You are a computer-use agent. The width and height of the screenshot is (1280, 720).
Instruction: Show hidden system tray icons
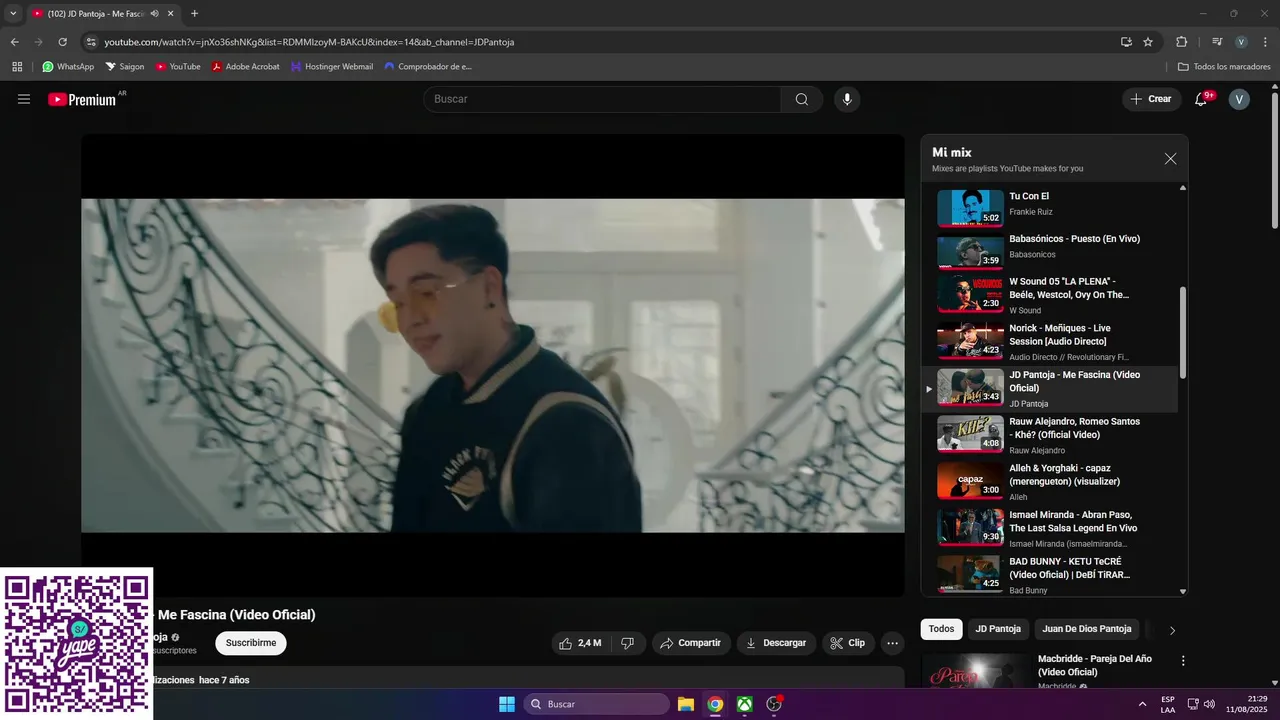click(1142, 704)
